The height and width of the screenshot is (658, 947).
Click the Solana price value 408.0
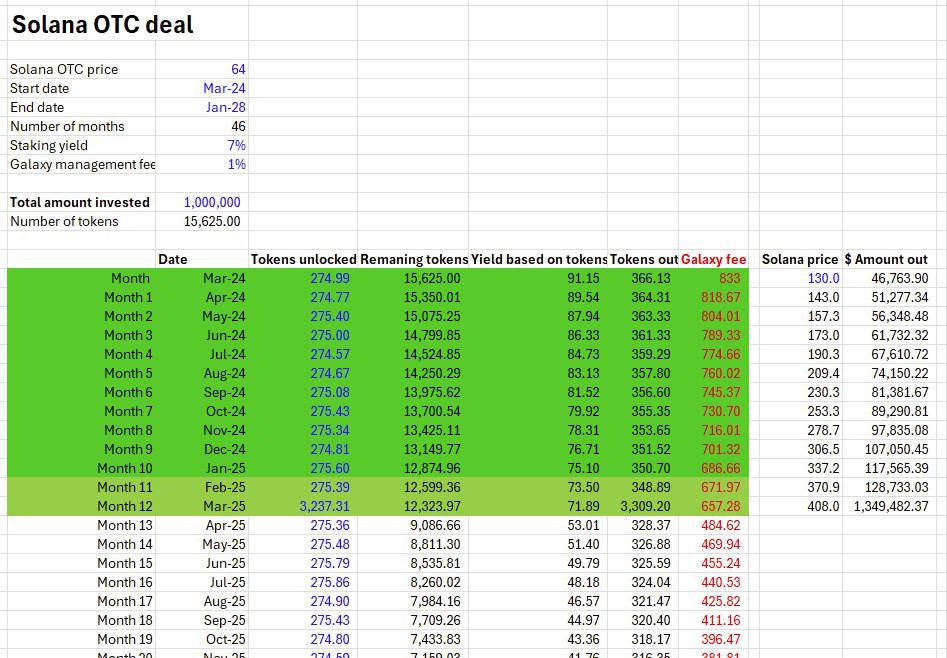coord(823,507)
